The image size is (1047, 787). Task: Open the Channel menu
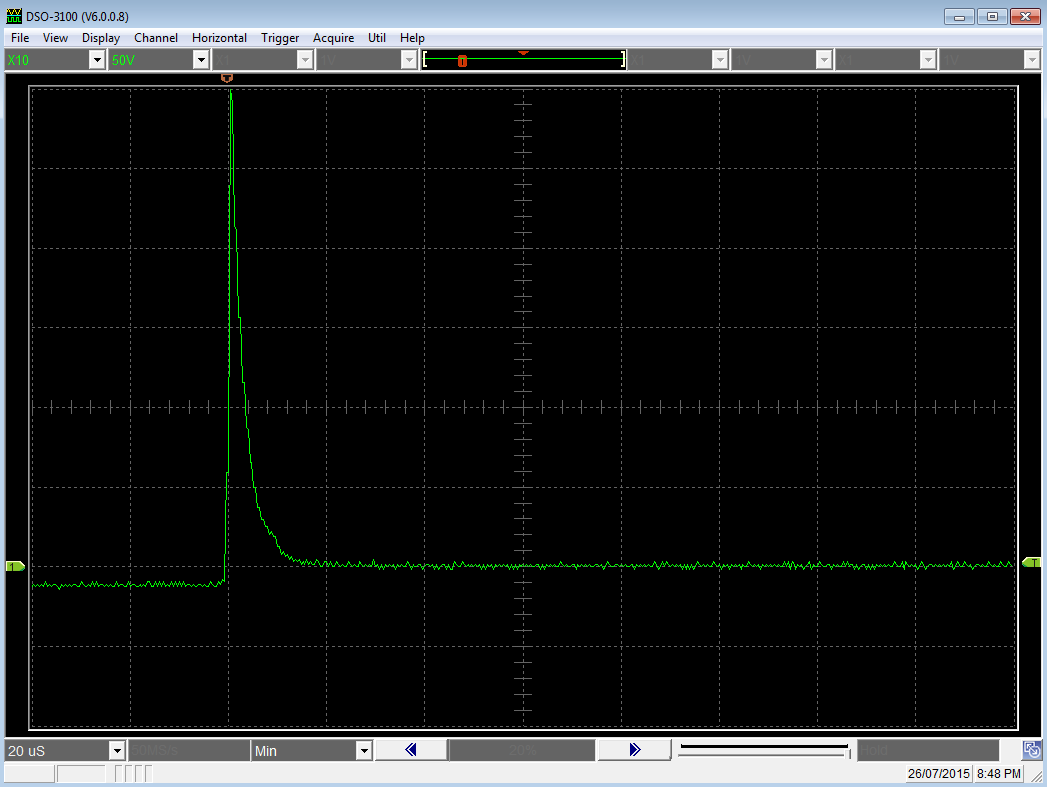coord(156,38)
